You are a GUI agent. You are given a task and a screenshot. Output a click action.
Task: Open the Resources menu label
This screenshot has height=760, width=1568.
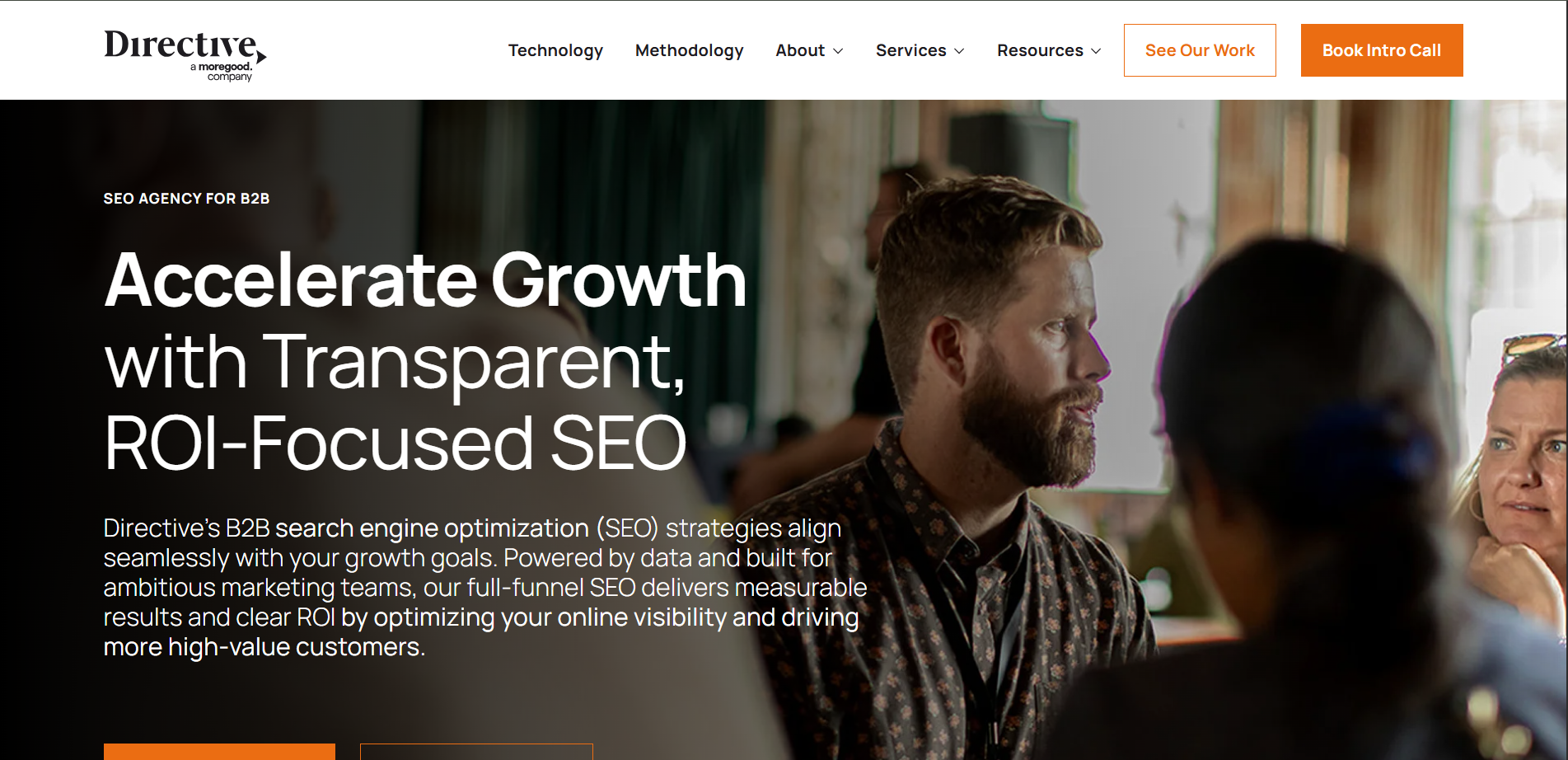pyautogui.click(x=1040, y=50)
